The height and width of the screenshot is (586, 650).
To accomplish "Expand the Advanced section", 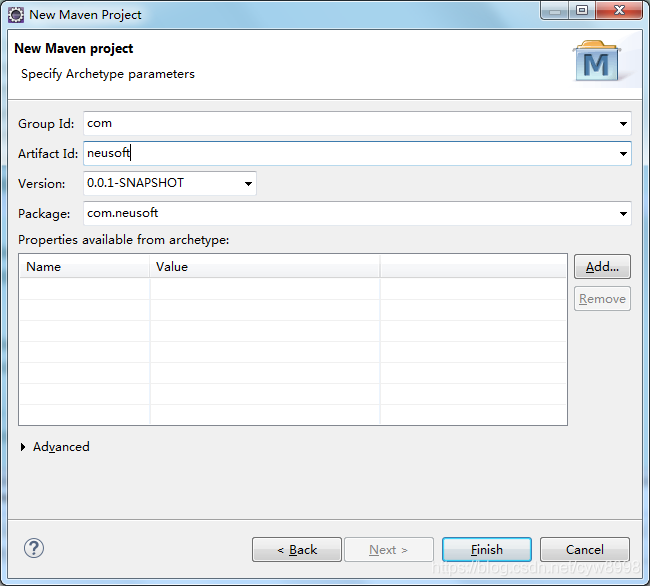I will [x=23, y=447].
